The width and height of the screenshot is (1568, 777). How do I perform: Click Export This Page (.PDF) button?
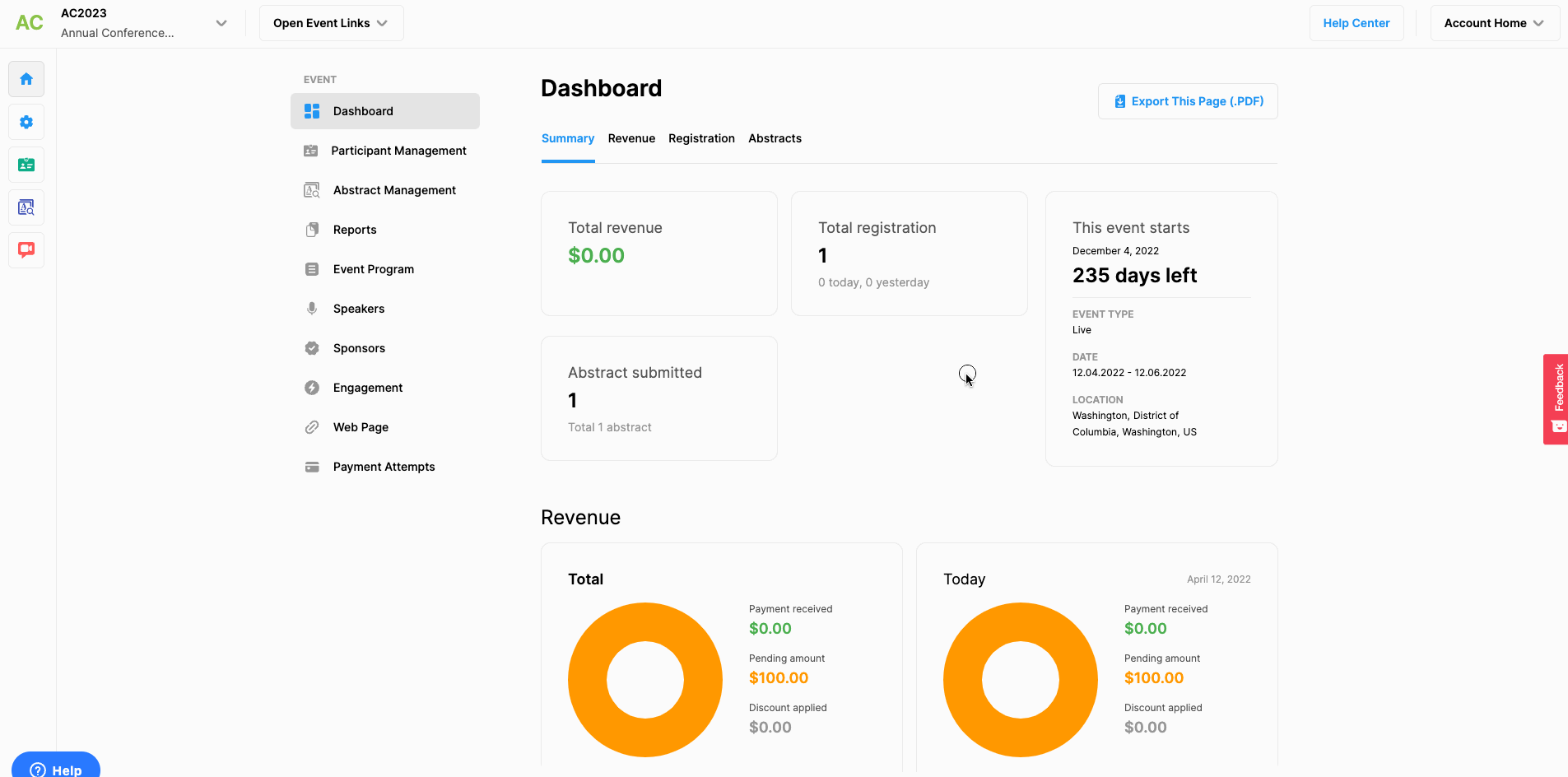pos(1188,101)
